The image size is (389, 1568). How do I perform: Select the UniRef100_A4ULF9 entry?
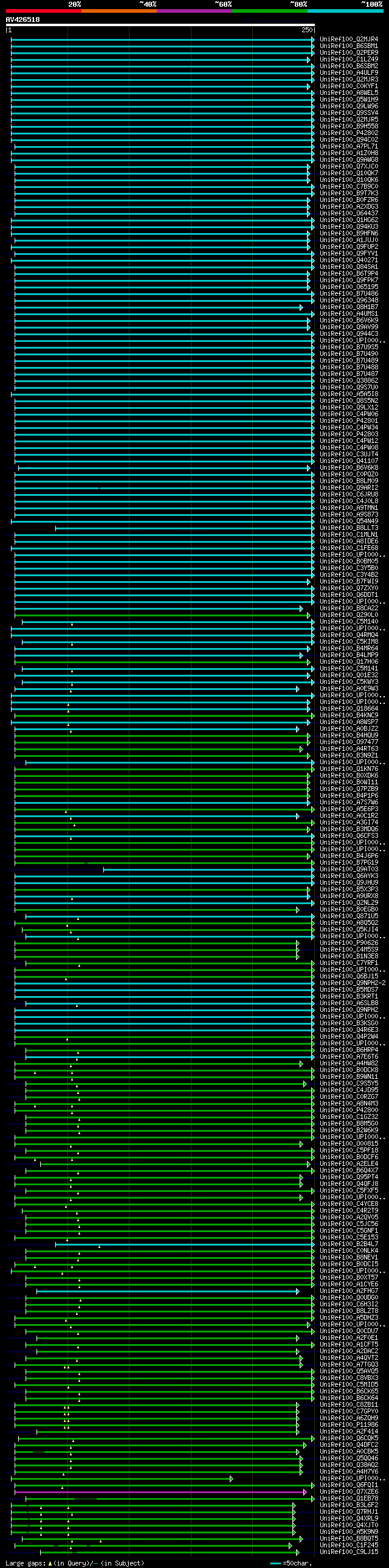(x=349, y=73)
